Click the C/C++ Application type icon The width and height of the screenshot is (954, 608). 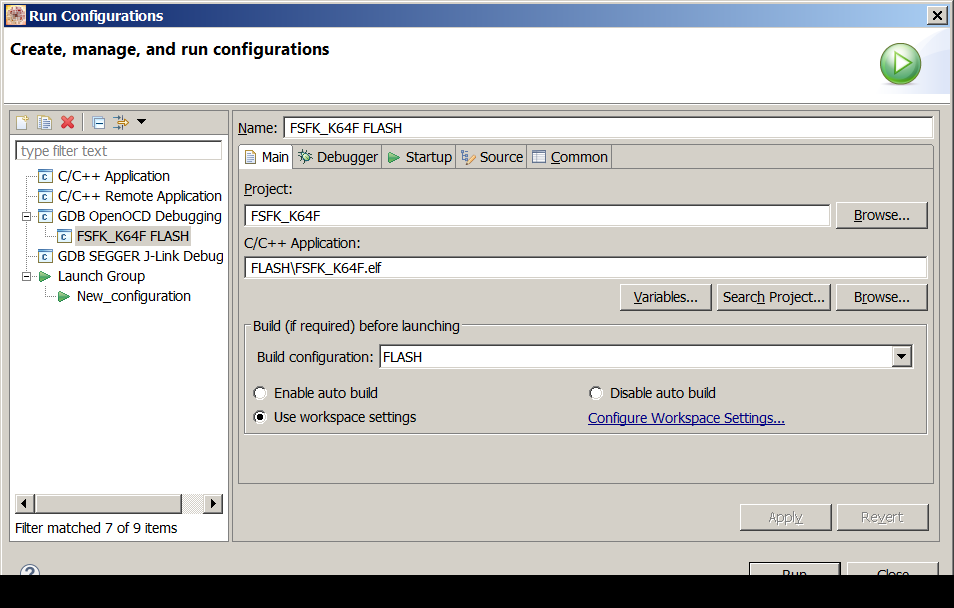click(x=45, y=176)
